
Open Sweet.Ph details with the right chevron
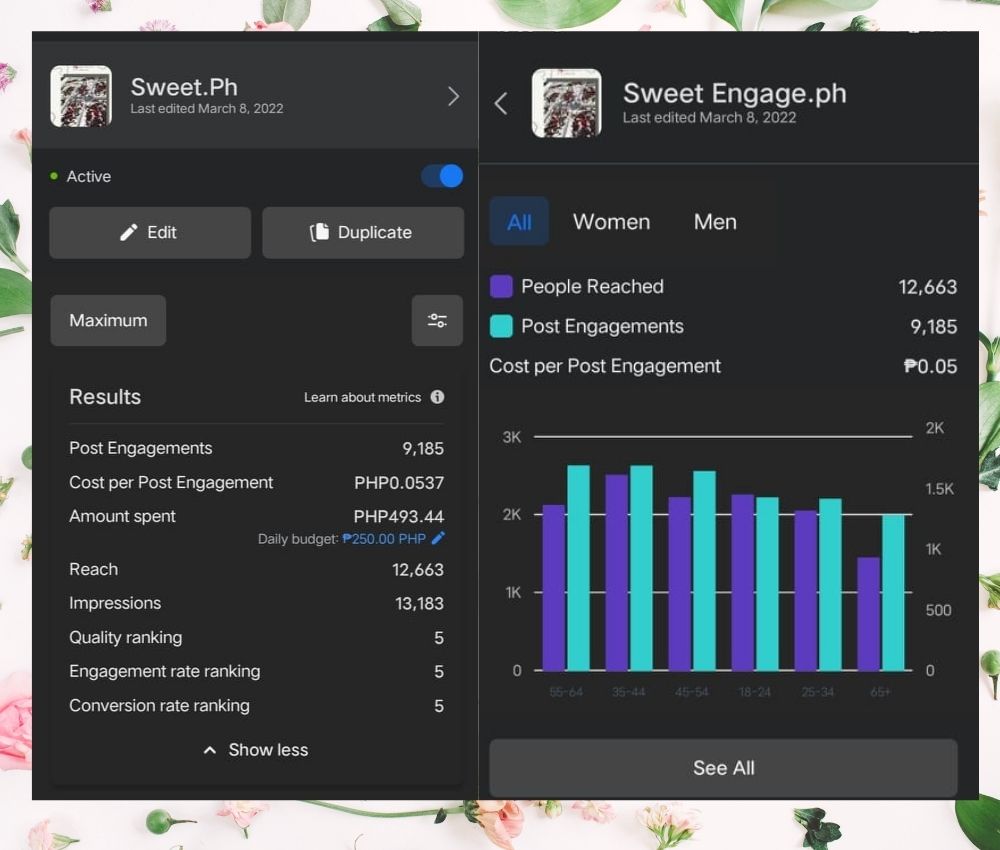[453, 96]
